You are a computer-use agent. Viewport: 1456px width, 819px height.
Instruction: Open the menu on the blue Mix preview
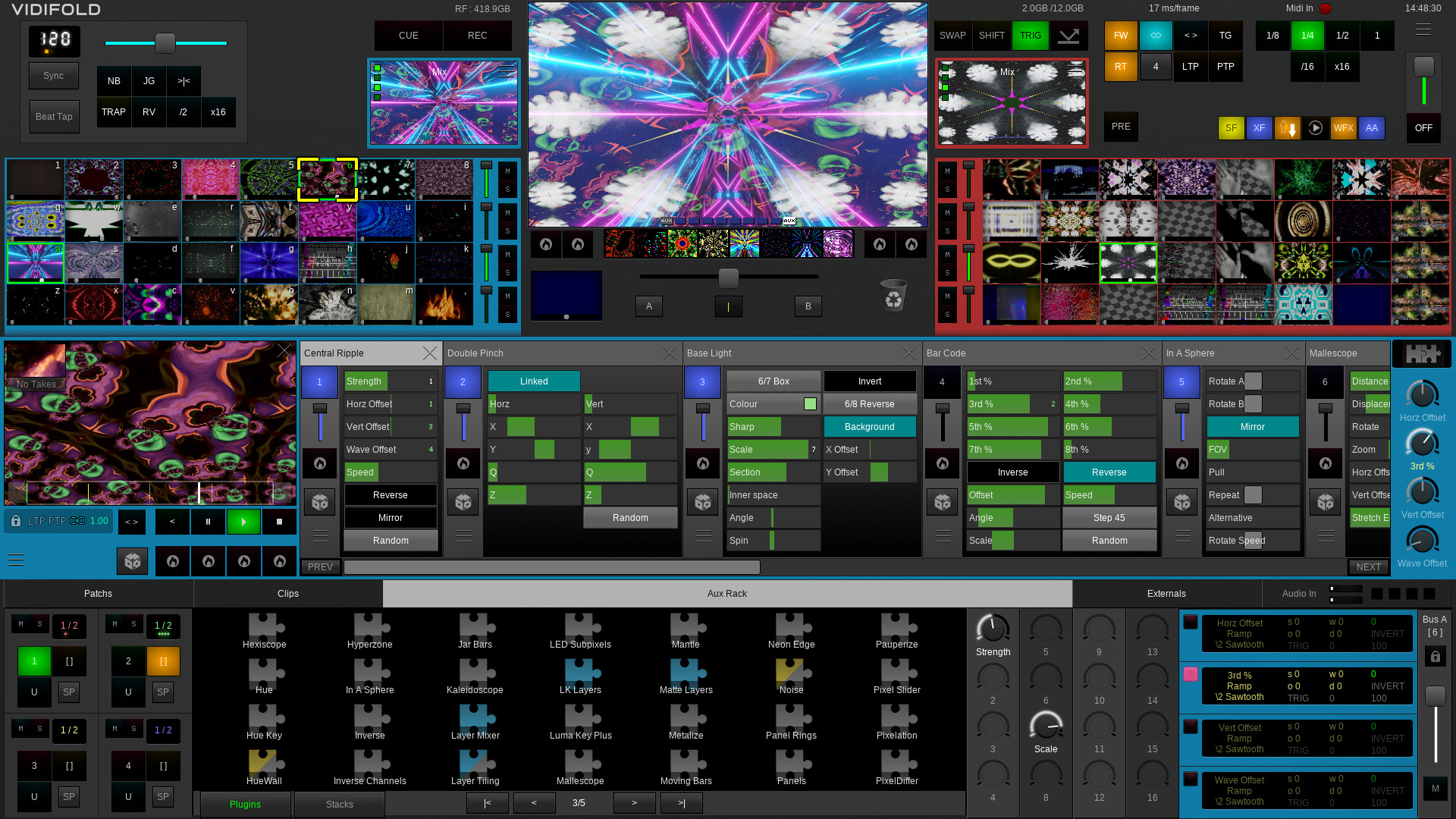[x=507, y=72]
